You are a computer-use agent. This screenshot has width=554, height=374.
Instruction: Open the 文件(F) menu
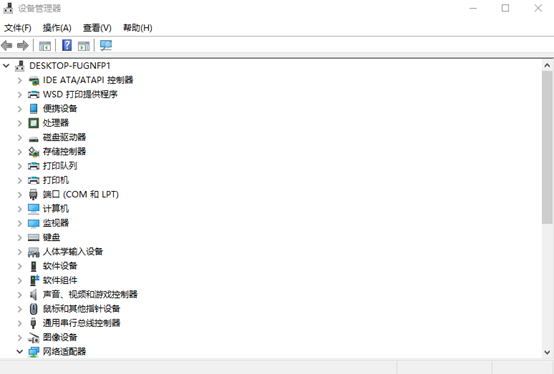pyautogui.click(x=18, y=28)
